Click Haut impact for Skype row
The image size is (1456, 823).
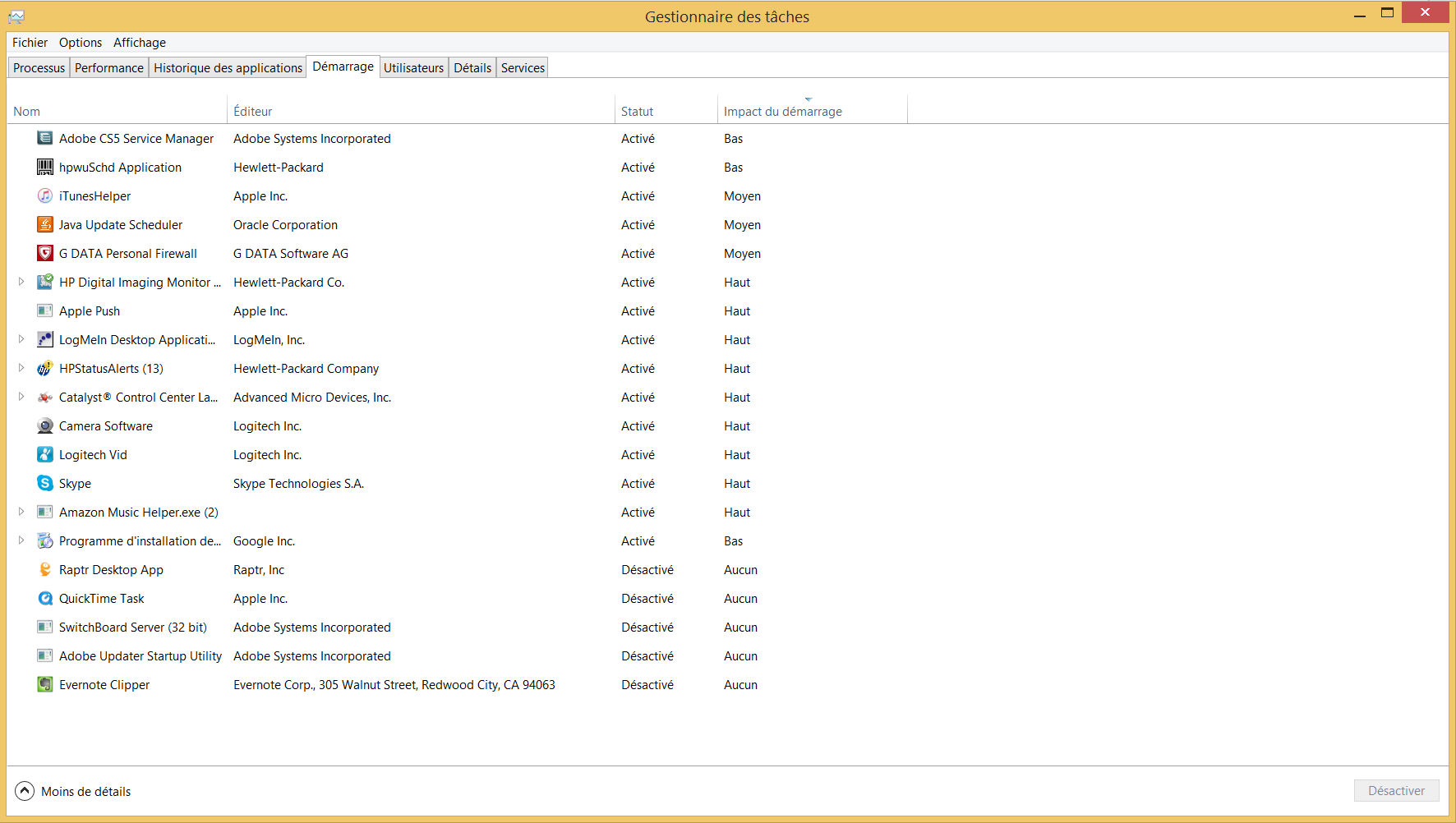pyautogui.click(x=737, y=483)
